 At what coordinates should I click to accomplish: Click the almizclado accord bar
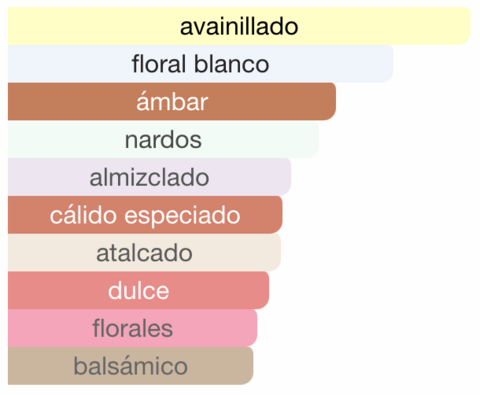click(149, 177)
